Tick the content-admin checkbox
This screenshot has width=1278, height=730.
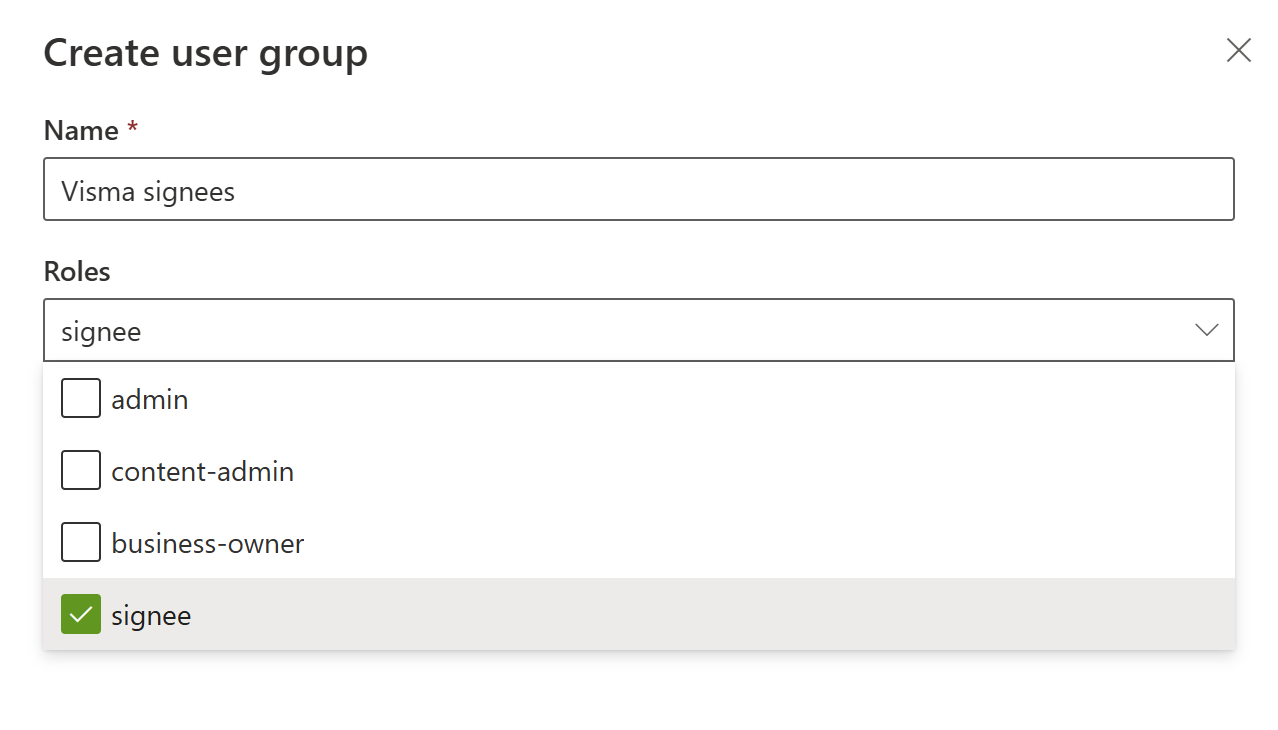81,471
